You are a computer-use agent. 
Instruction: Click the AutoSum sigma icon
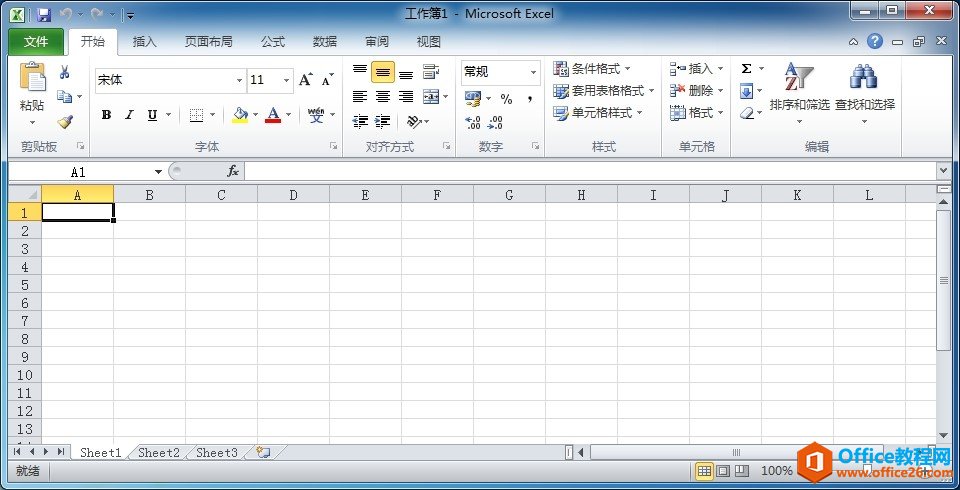tap(746, 69)
